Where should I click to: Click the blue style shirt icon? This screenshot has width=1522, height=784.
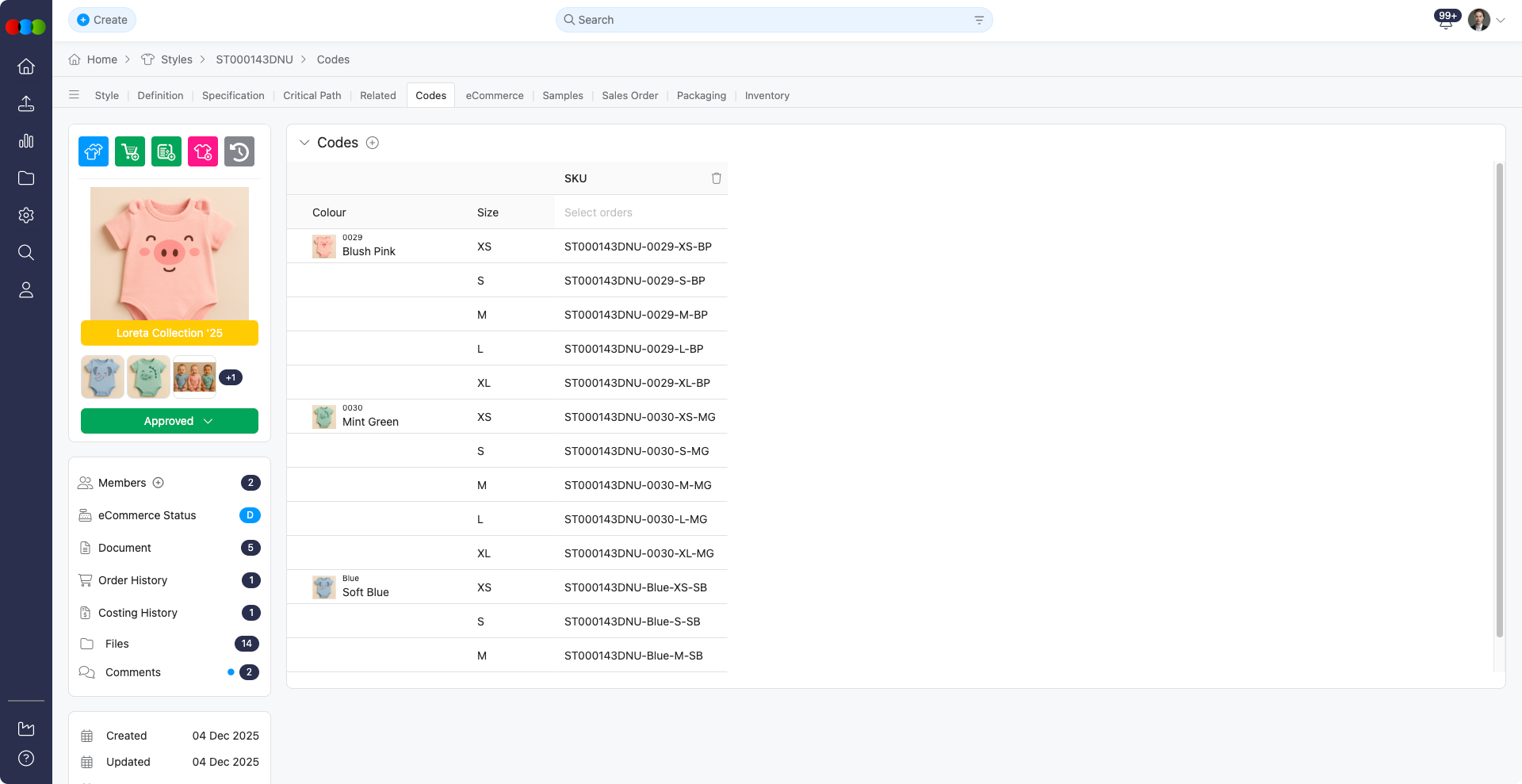(94, 151)
